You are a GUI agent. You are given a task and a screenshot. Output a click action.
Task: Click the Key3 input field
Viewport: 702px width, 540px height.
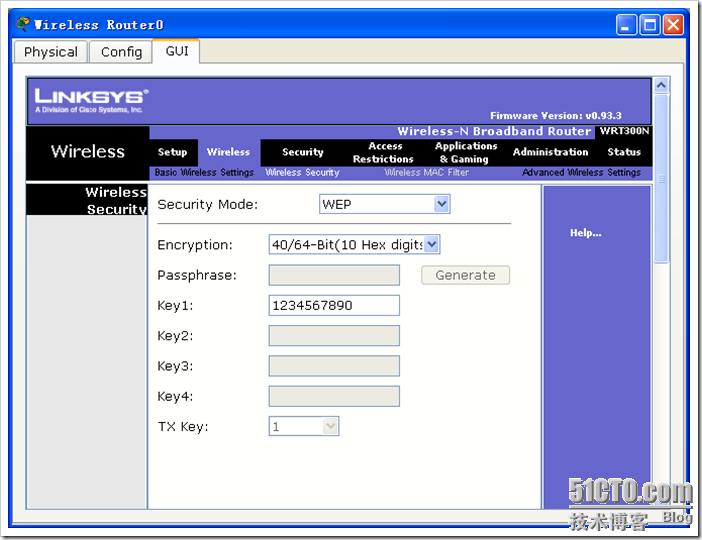[334, 366]
